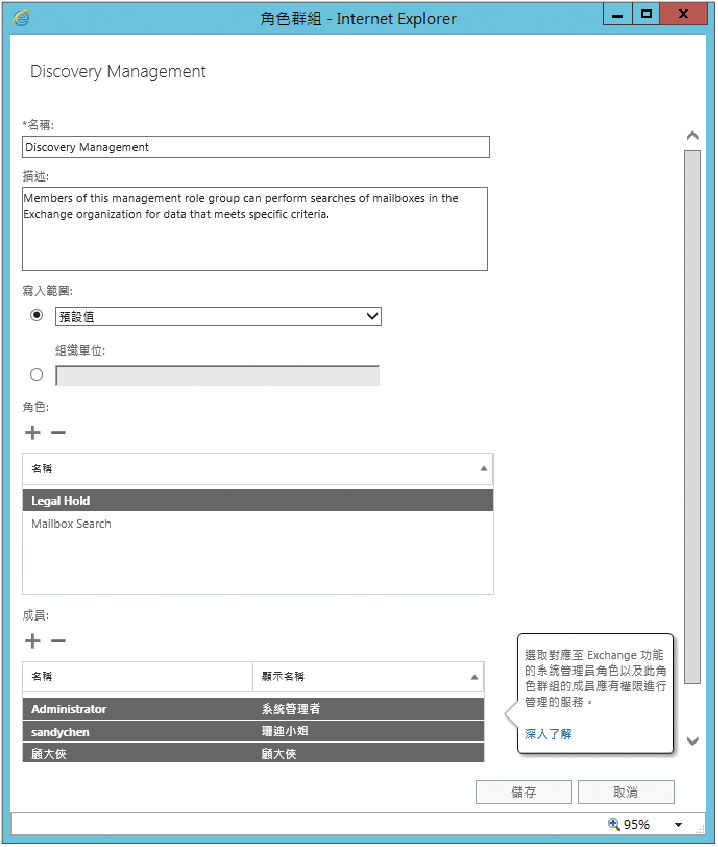Image resolution: width=718 pixels, height=847 pixels.
Task: Select the 預設值 write scope radio button
Action: pyautogui.click(x=36, y=315)
